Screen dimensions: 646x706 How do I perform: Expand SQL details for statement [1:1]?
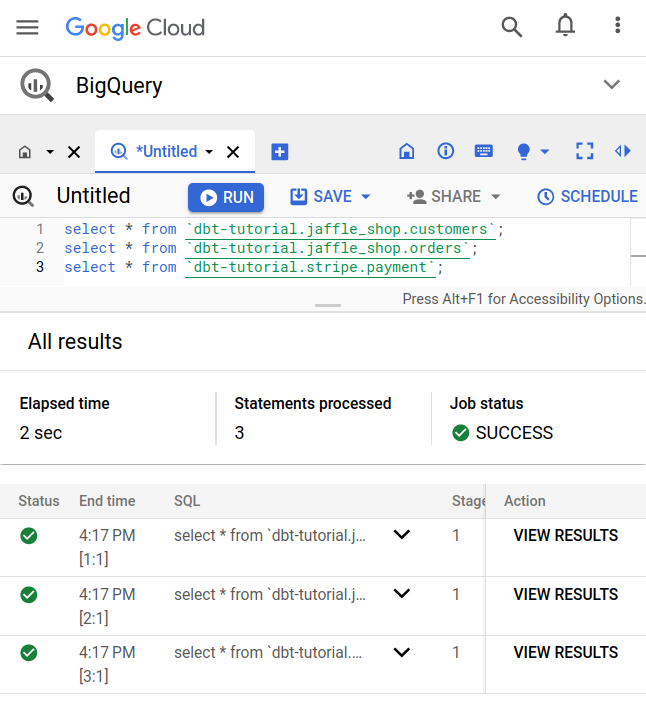tap(402, 535)
